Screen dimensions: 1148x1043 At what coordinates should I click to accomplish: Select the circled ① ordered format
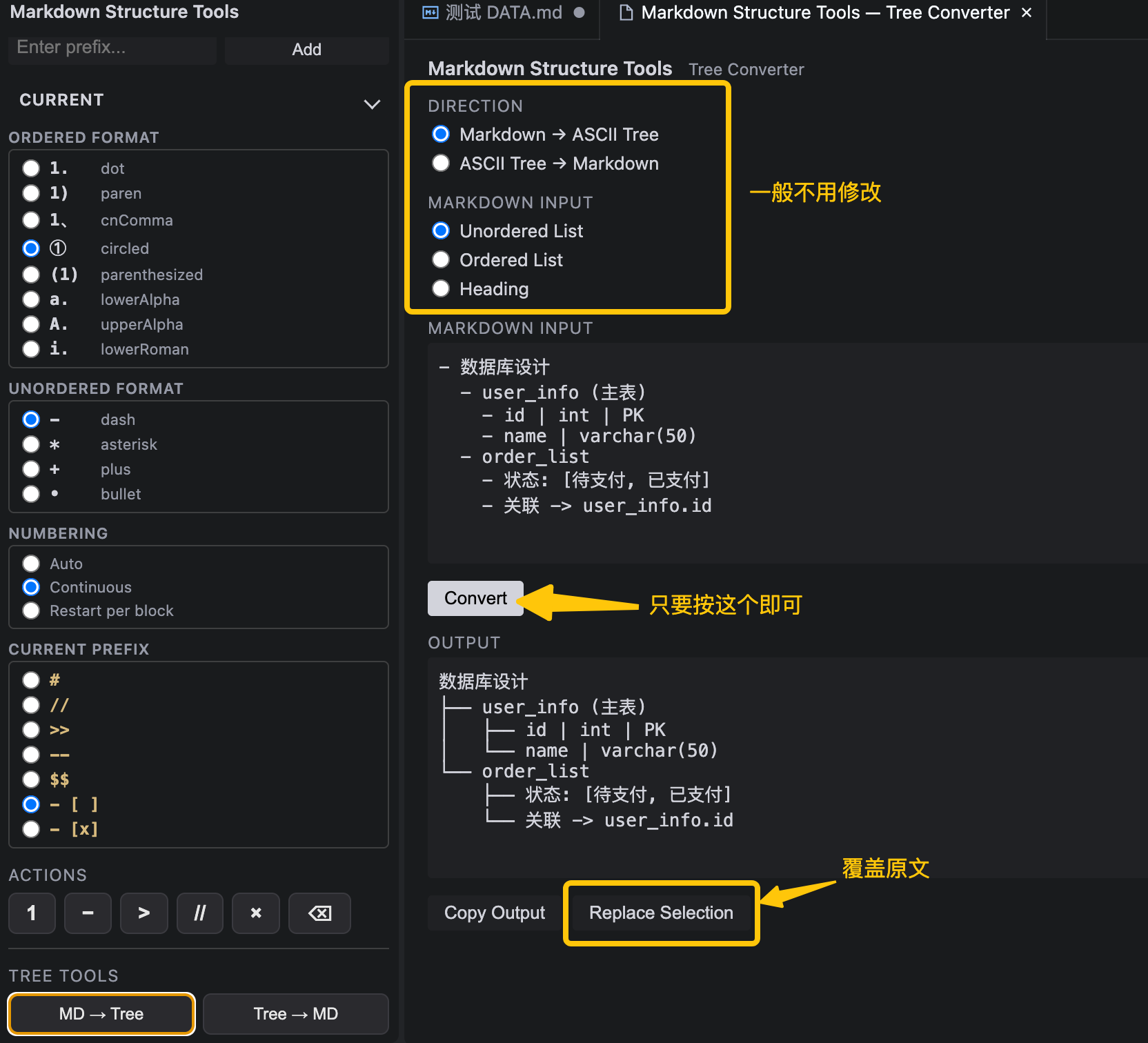[31, 248]
